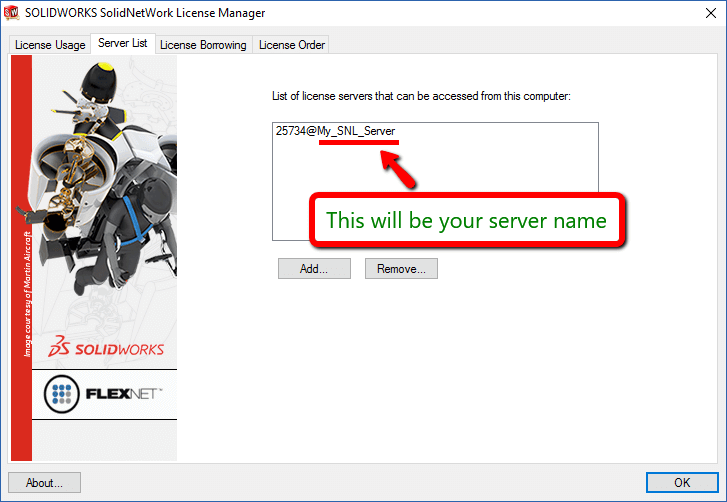Confirm with the OK button
This screenshot has height=502, width=727.
click(682, 483)
